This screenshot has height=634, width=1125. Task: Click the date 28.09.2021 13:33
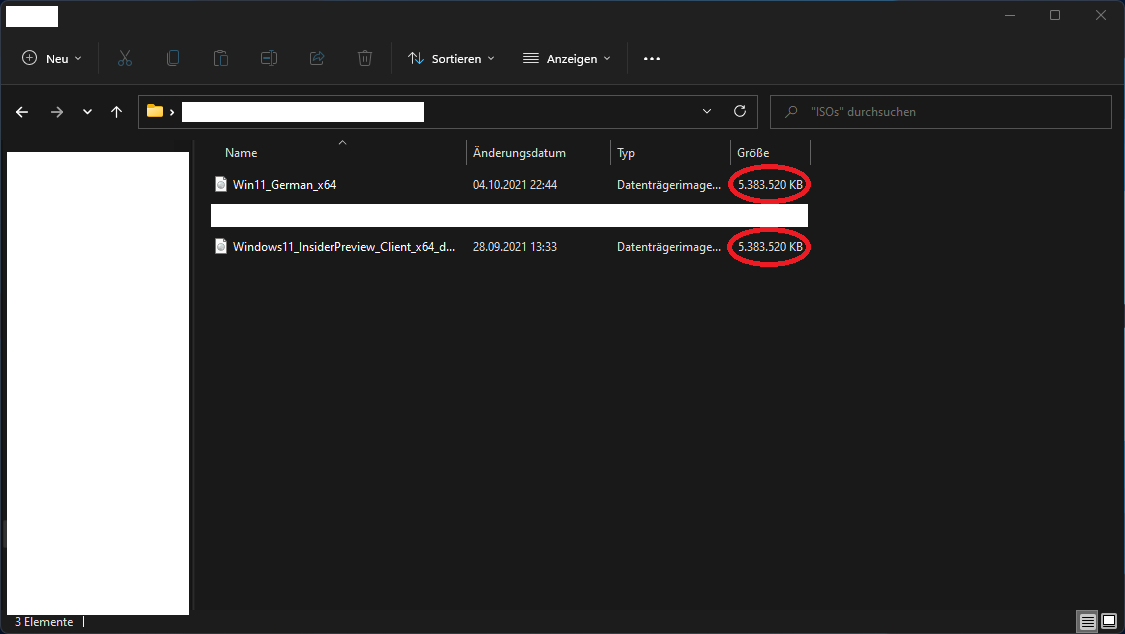pos(515,247)
